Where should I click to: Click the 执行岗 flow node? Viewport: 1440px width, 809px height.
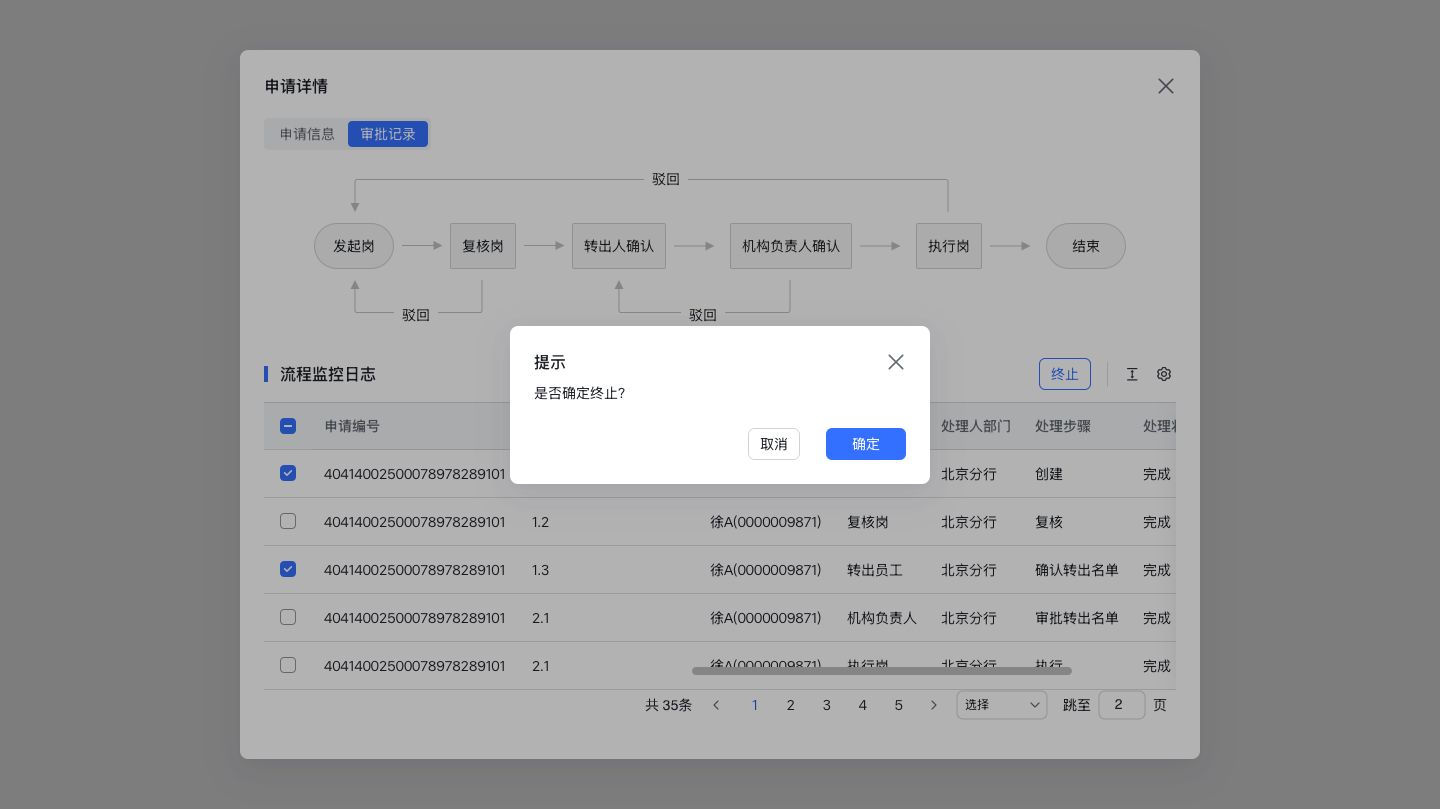pos(949,246)
